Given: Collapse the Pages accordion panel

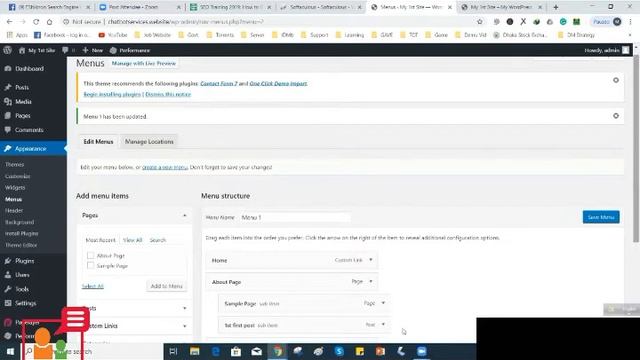Looking at the screenshot, I should [x=184, y=215].
